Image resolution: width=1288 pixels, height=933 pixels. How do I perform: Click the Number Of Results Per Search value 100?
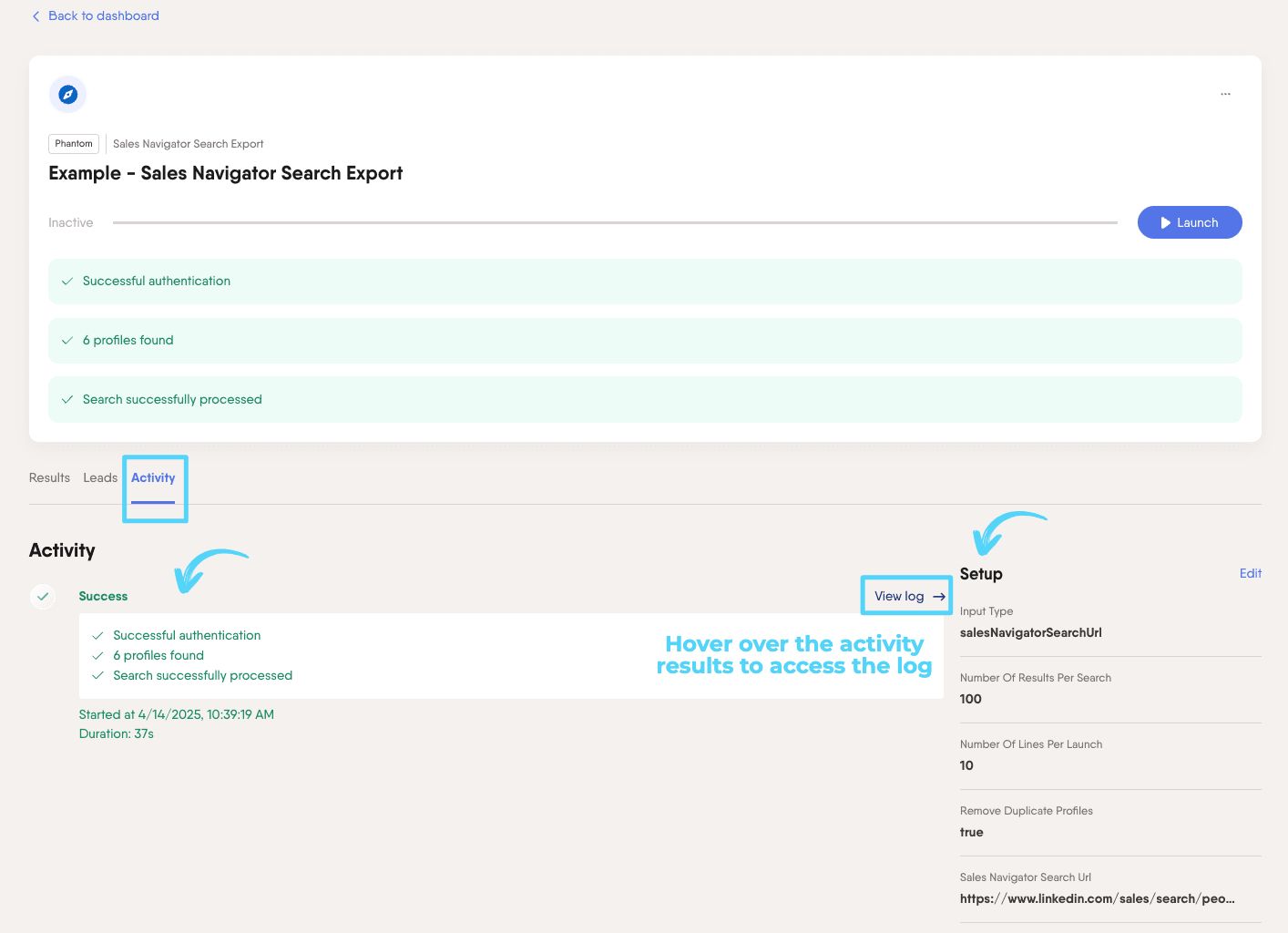click(x=970, y=699)
